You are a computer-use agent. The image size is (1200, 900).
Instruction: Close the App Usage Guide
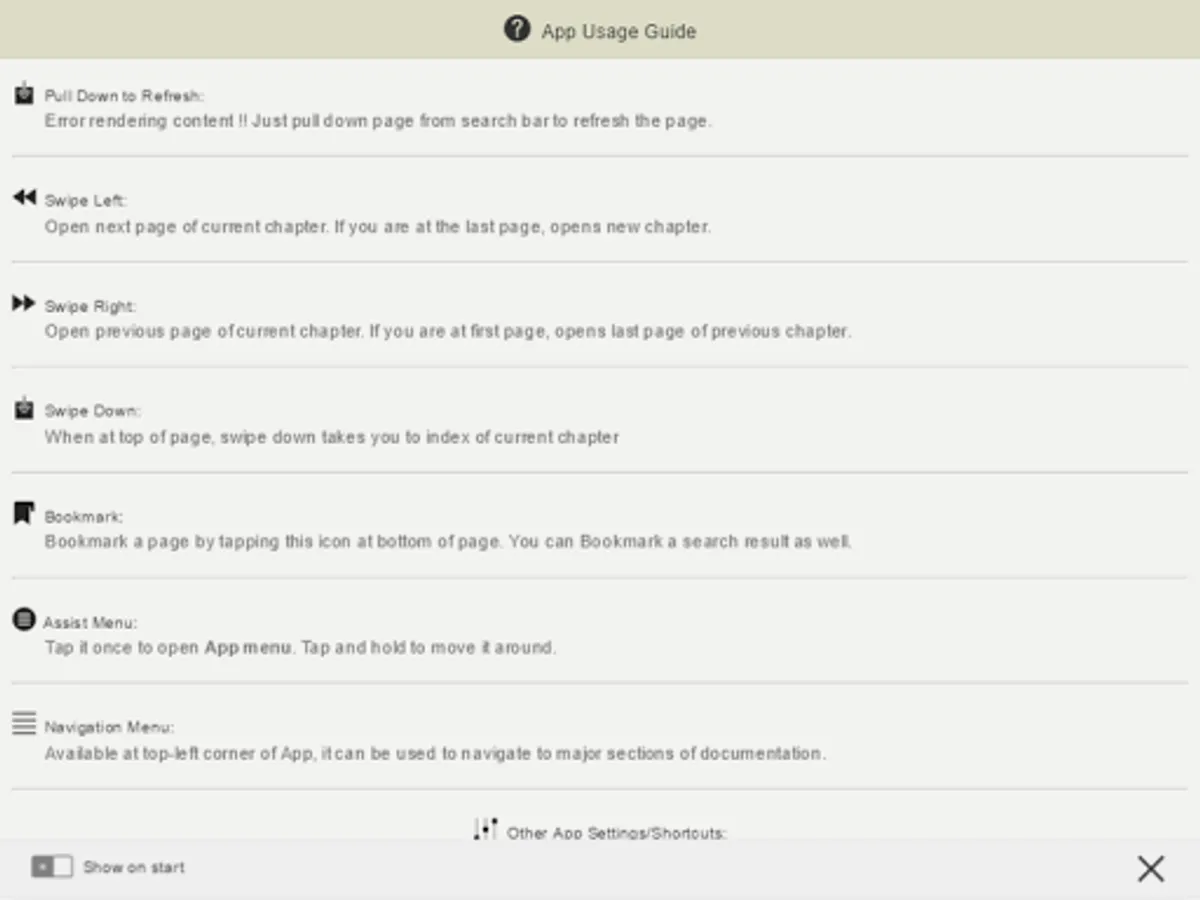(x=1151, y=868)
